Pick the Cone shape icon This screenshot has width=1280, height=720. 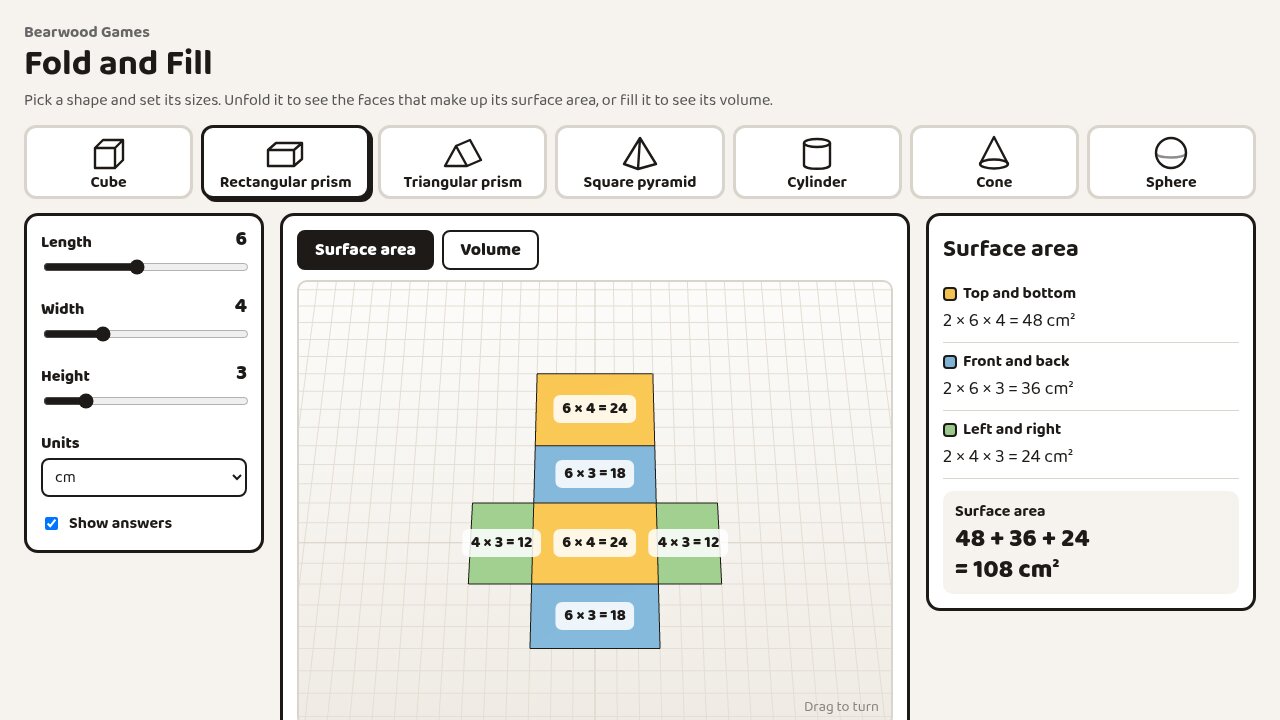tap(994, 153)
